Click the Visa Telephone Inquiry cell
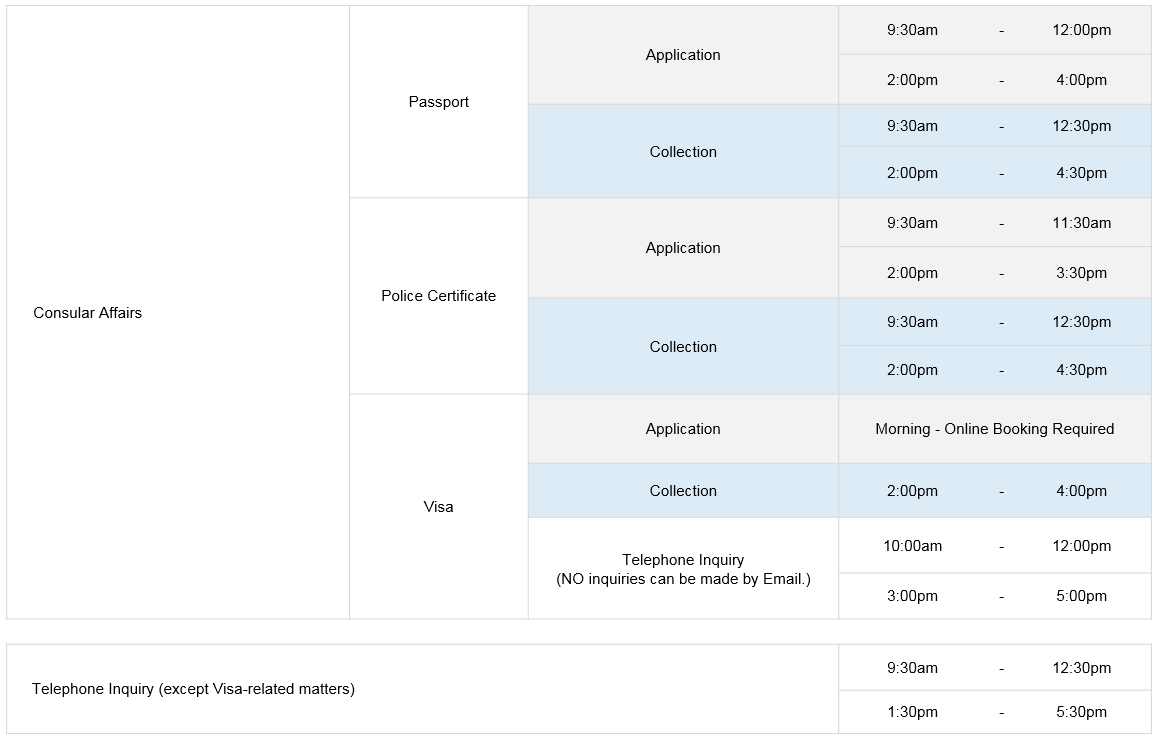 683,560
